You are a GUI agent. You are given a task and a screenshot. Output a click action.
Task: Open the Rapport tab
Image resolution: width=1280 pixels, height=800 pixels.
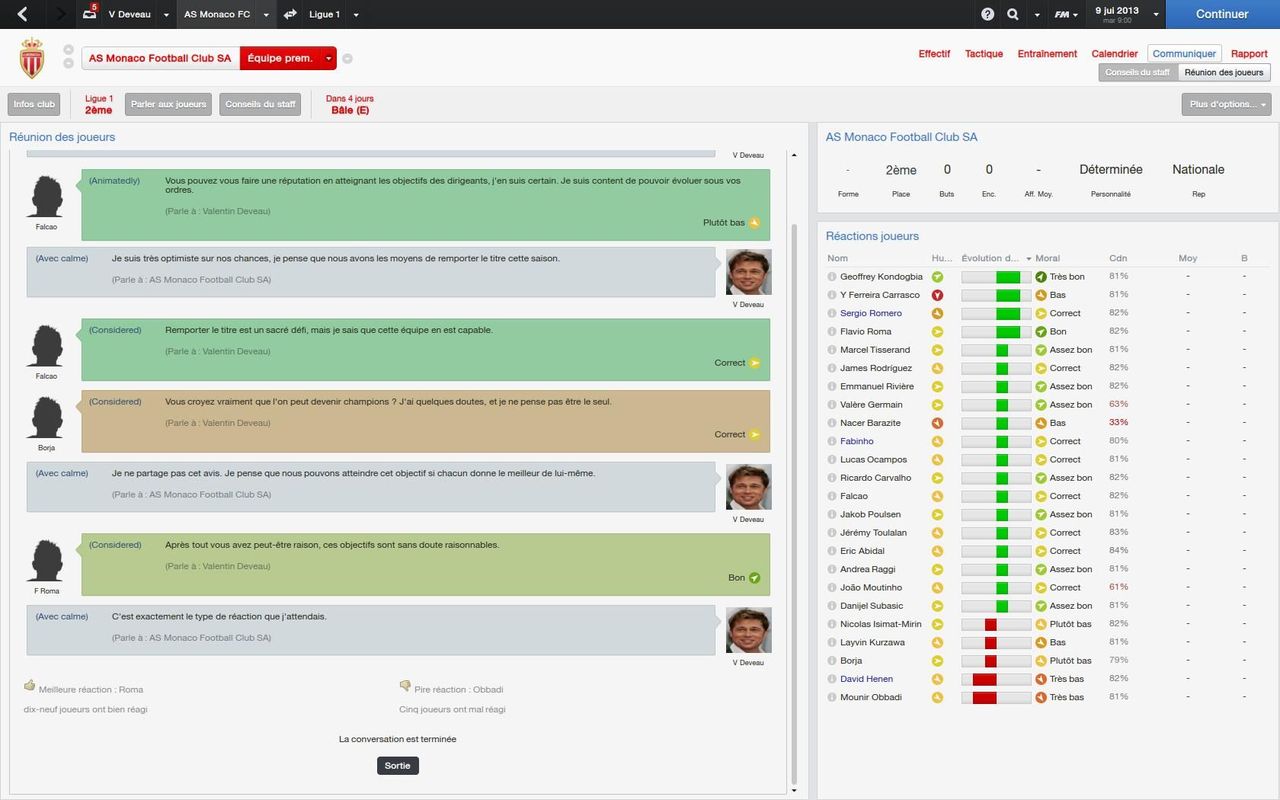tap(1249, 54)
